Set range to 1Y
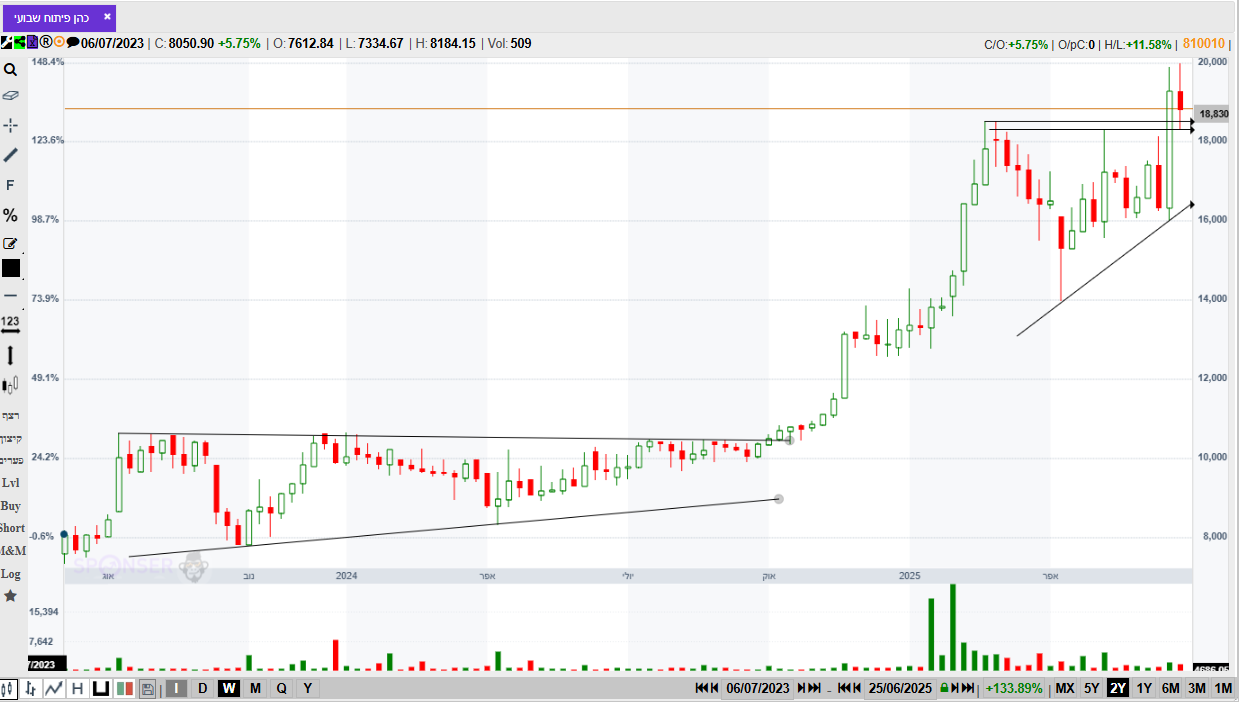The width and height of the screenshot is (1240, 702). 1144,688
